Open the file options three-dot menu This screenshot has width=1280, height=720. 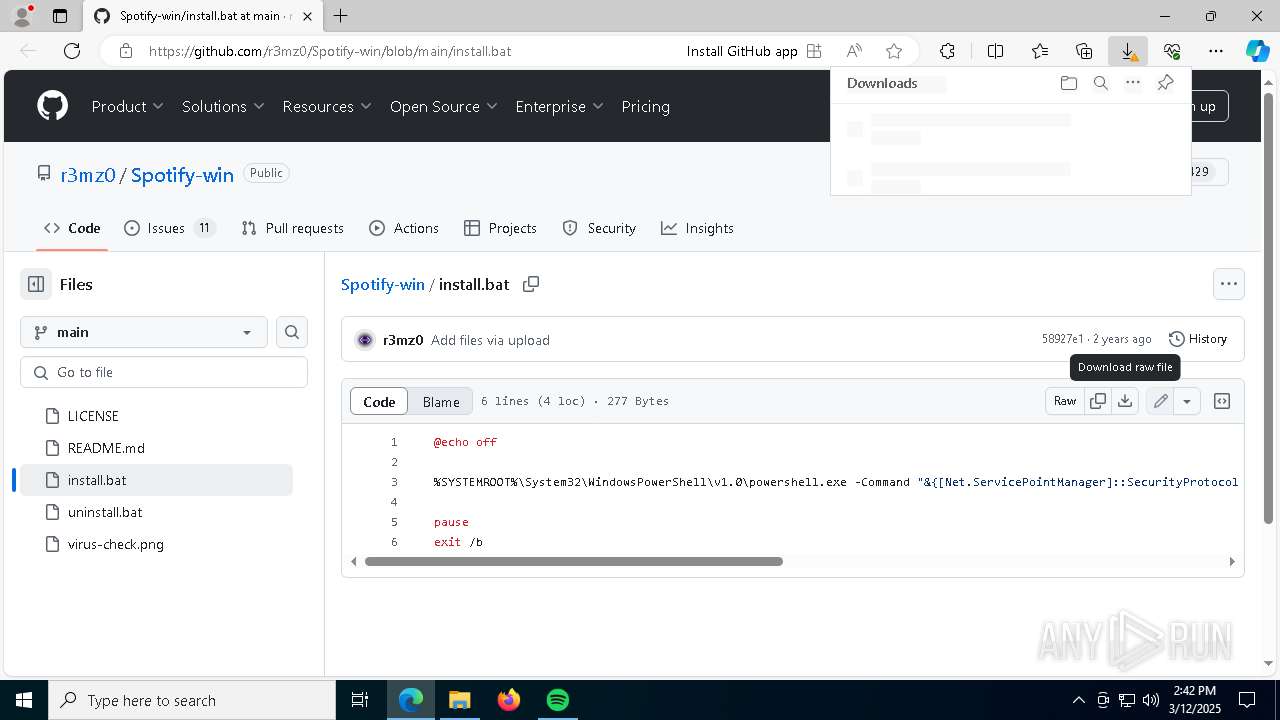pos(1228,284)
